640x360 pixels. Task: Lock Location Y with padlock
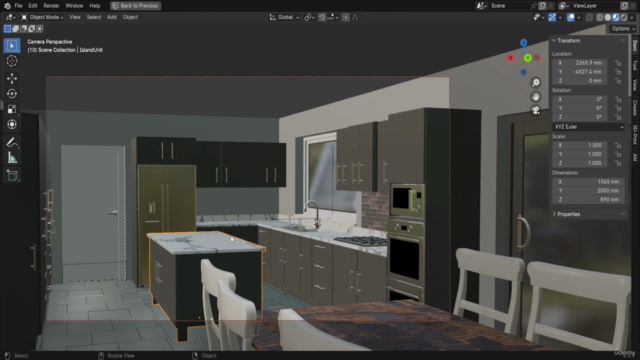pyautogui.click(x=618, y=72)
